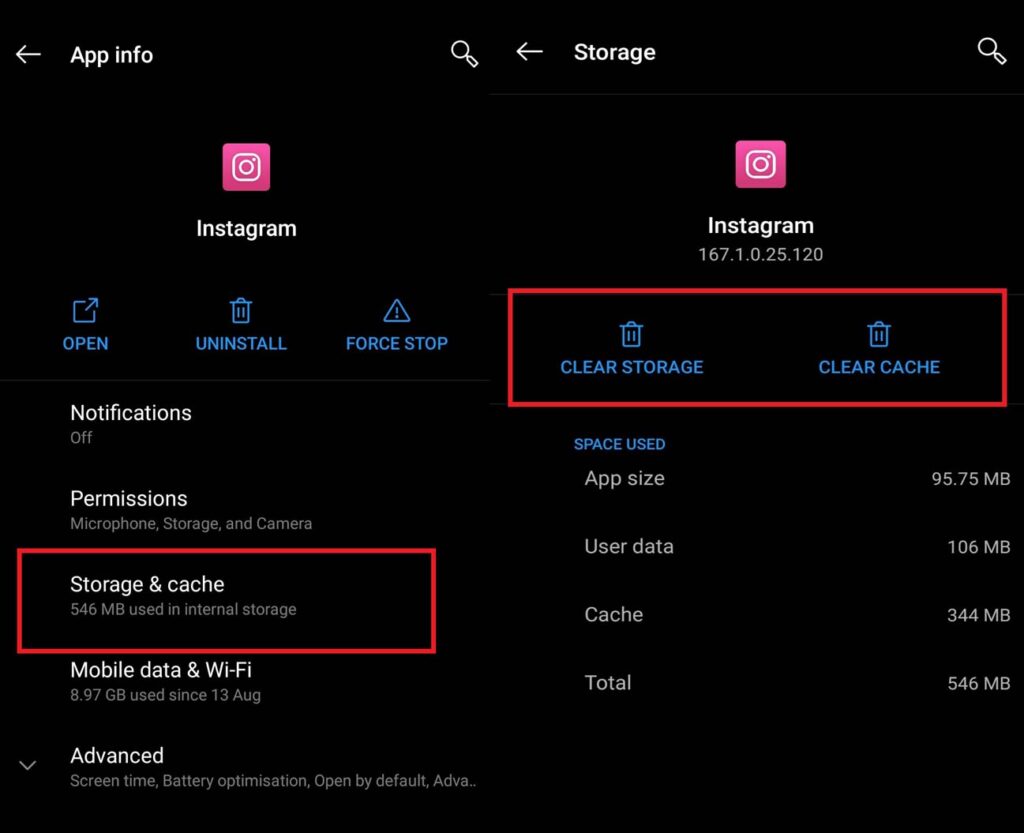The width and height of the screenshot is (1024, 833).
Task: Tap '8.97 GB used since 13 Aug'
Action: [x=165, y=695]
